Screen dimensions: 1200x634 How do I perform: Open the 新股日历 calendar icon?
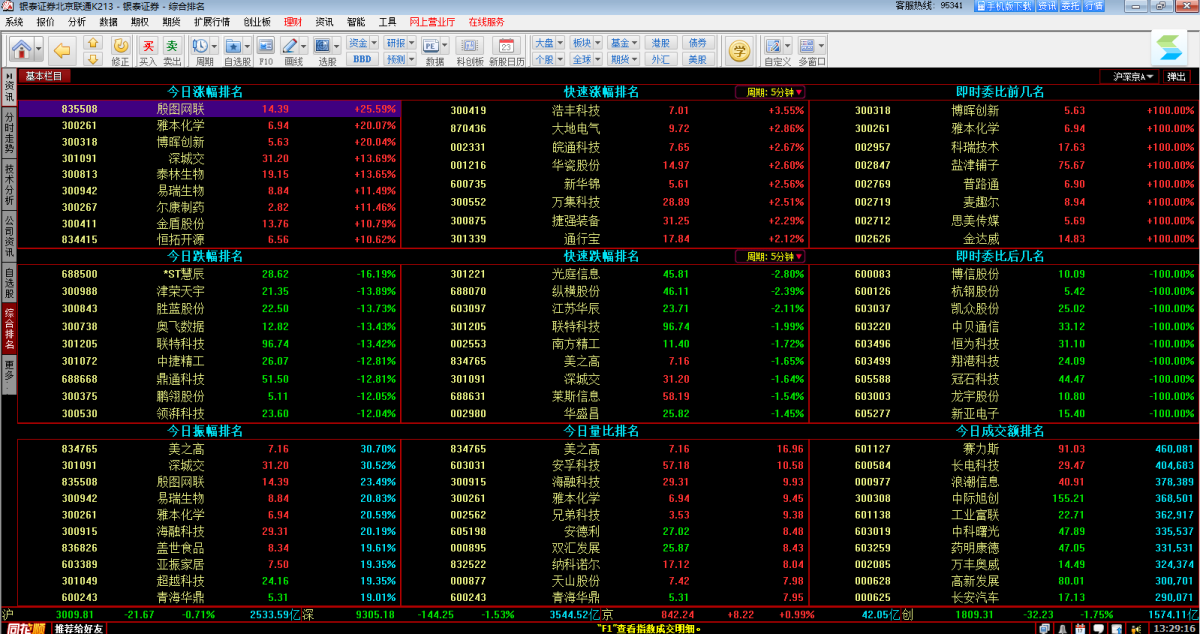(507, 51)
